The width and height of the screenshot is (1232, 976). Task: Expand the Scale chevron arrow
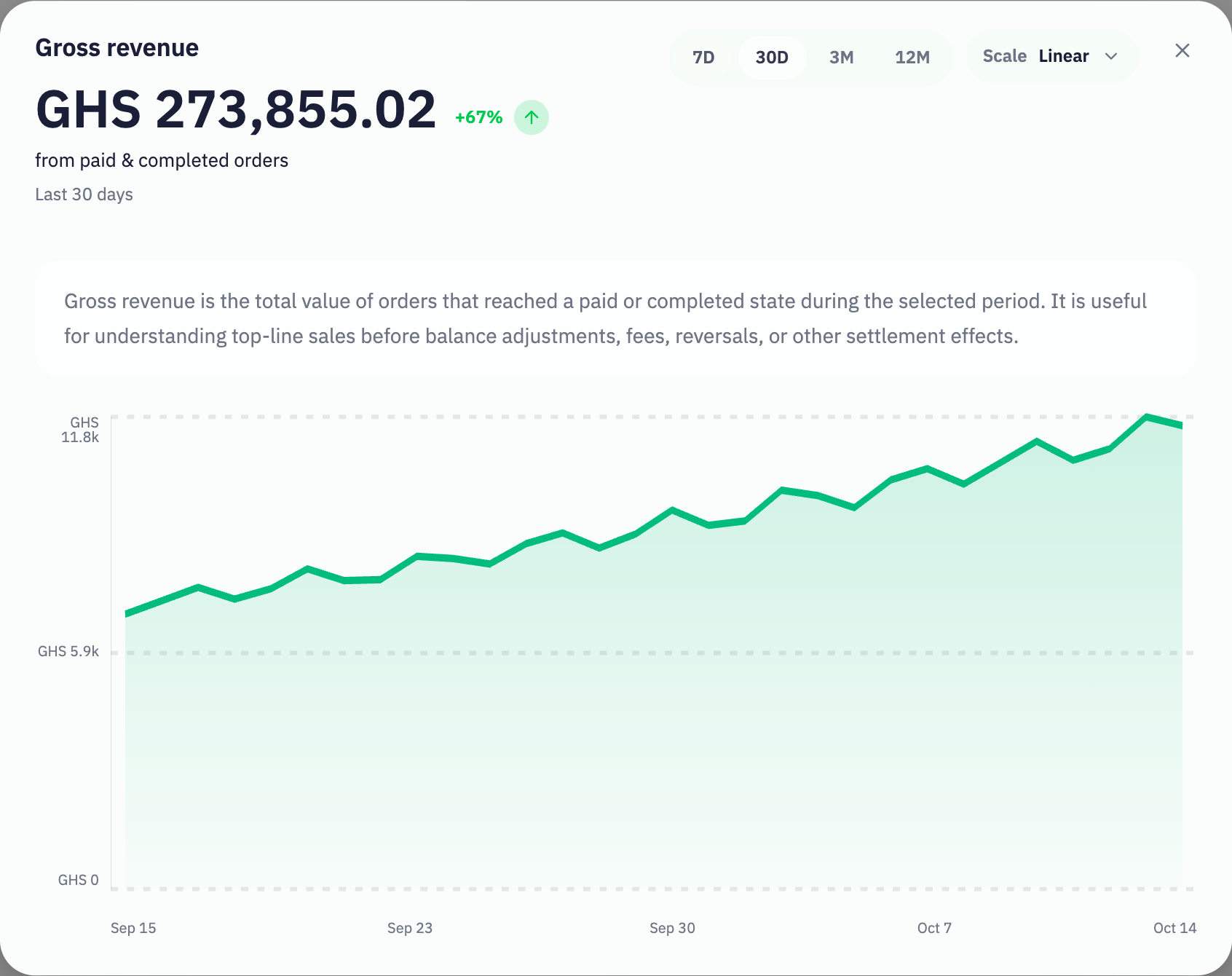pyautogui.click(x=1111, y=56)
